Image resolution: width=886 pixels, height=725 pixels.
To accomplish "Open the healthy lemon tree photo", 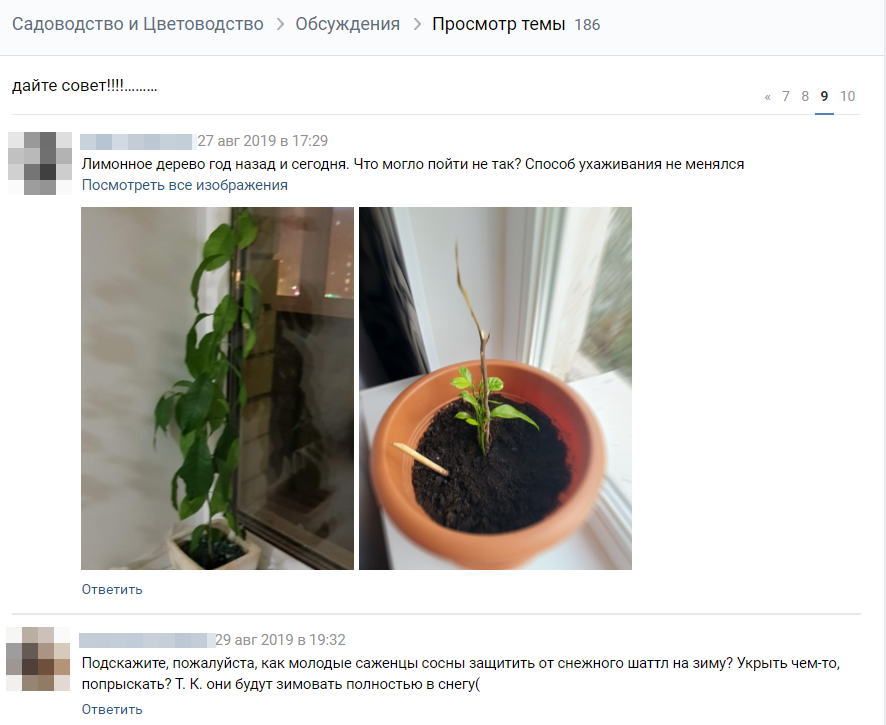I will (x=218, y=388).
